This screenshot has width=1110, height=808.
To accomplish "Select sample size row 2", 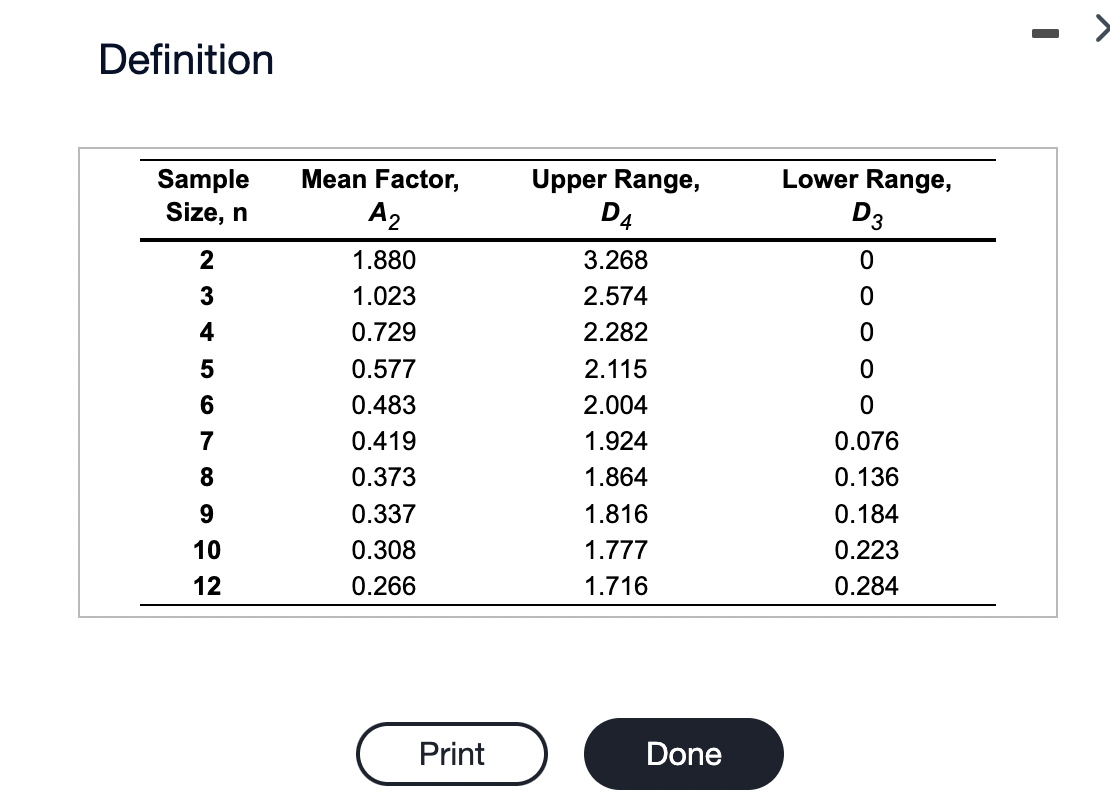I will coord(206,260).
